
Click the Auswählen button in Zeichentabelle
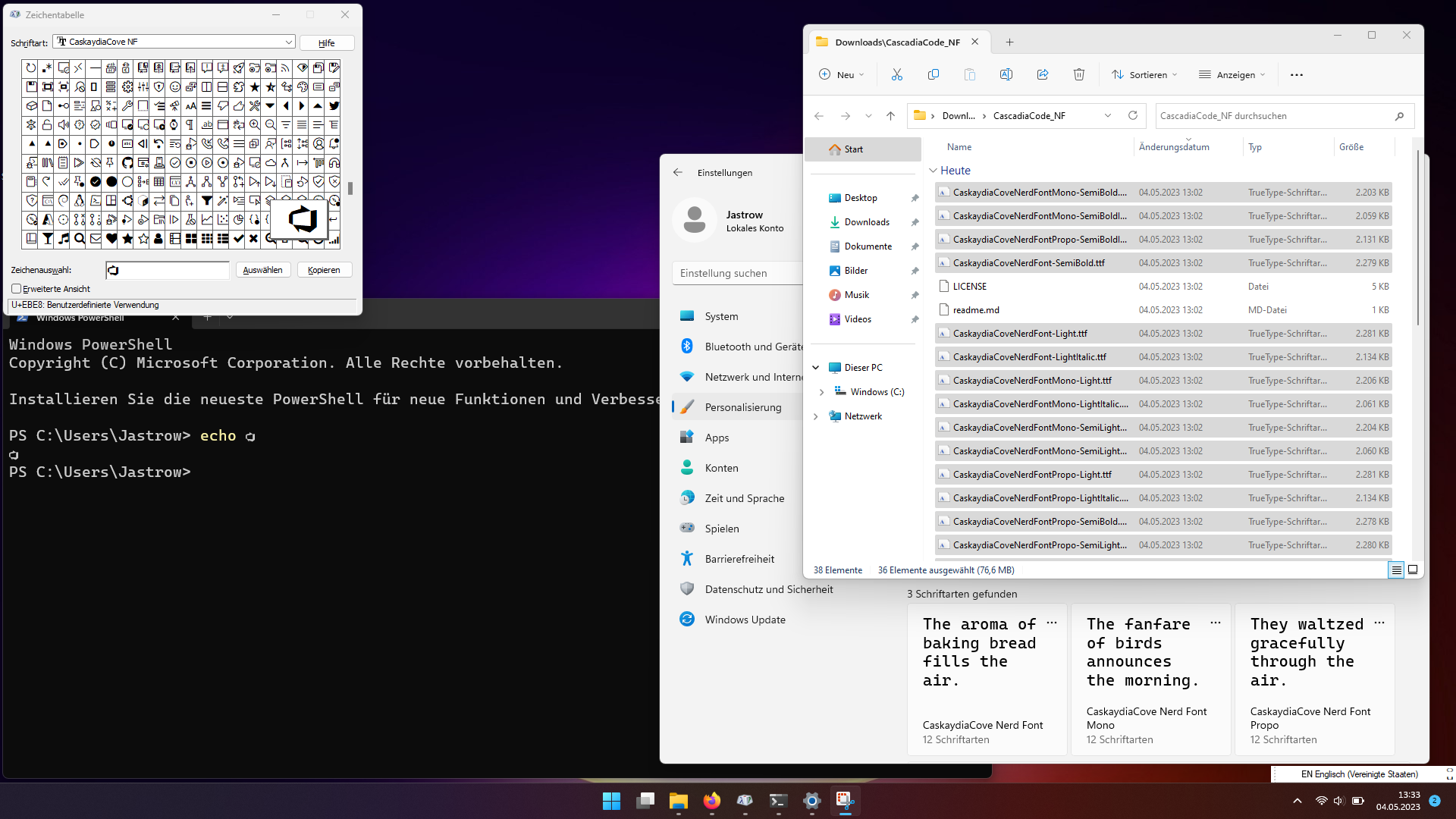point(263,270)
